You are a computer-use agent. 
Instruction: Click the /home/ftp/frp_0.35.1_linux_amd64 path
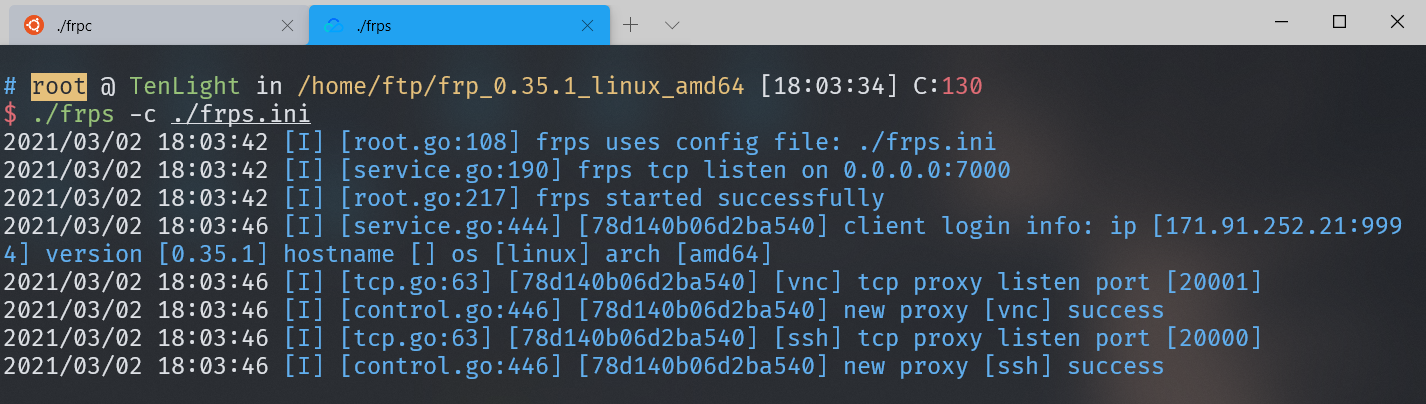click(x=521, y=86)
